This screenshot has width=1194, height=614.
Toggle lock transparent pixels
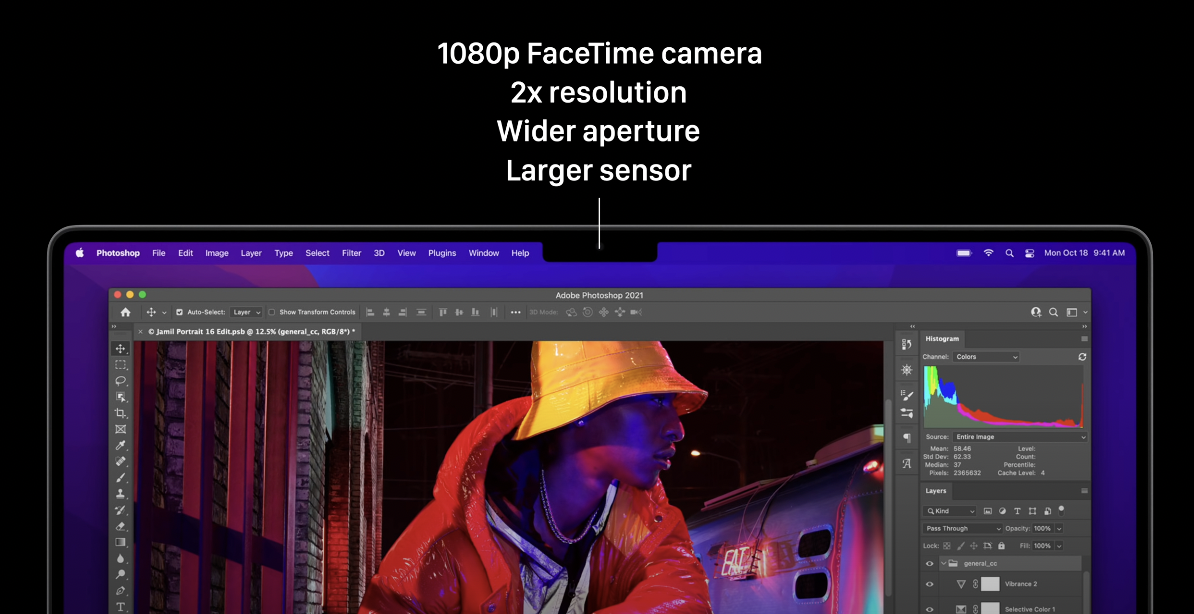click(947, 546)
